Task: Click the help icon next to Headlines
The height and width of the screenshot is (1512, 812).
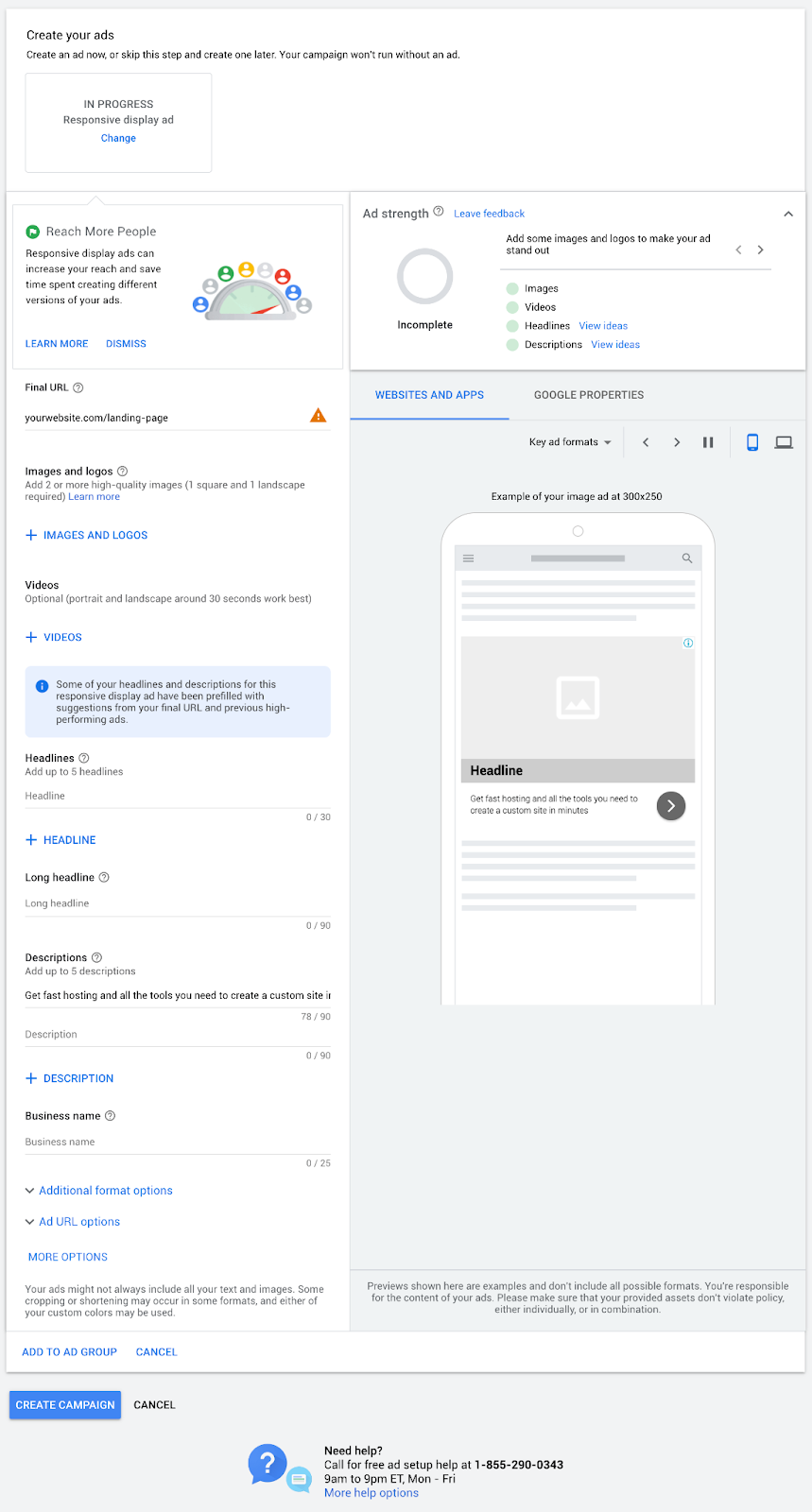Action: [84, 758]
